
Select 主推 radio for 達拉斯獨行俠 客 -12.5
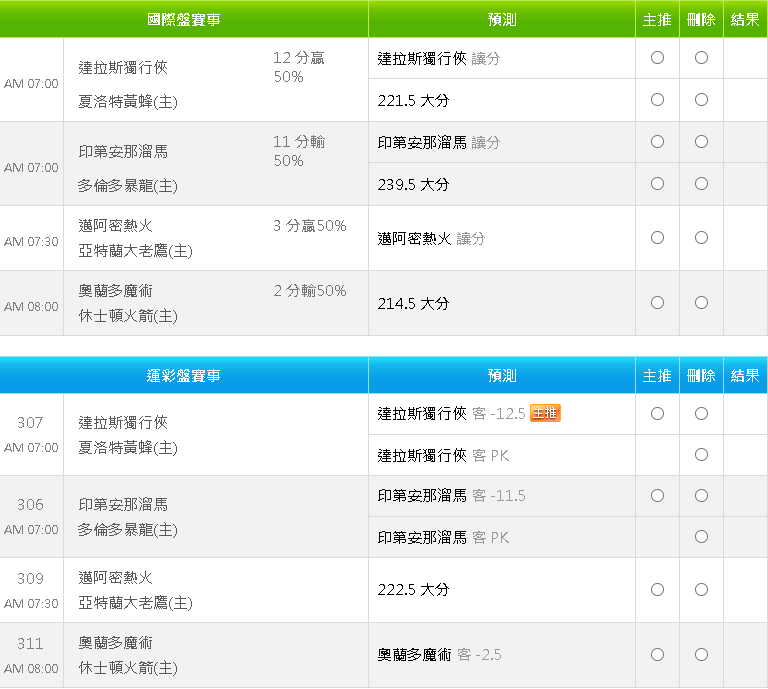[657, 414]
